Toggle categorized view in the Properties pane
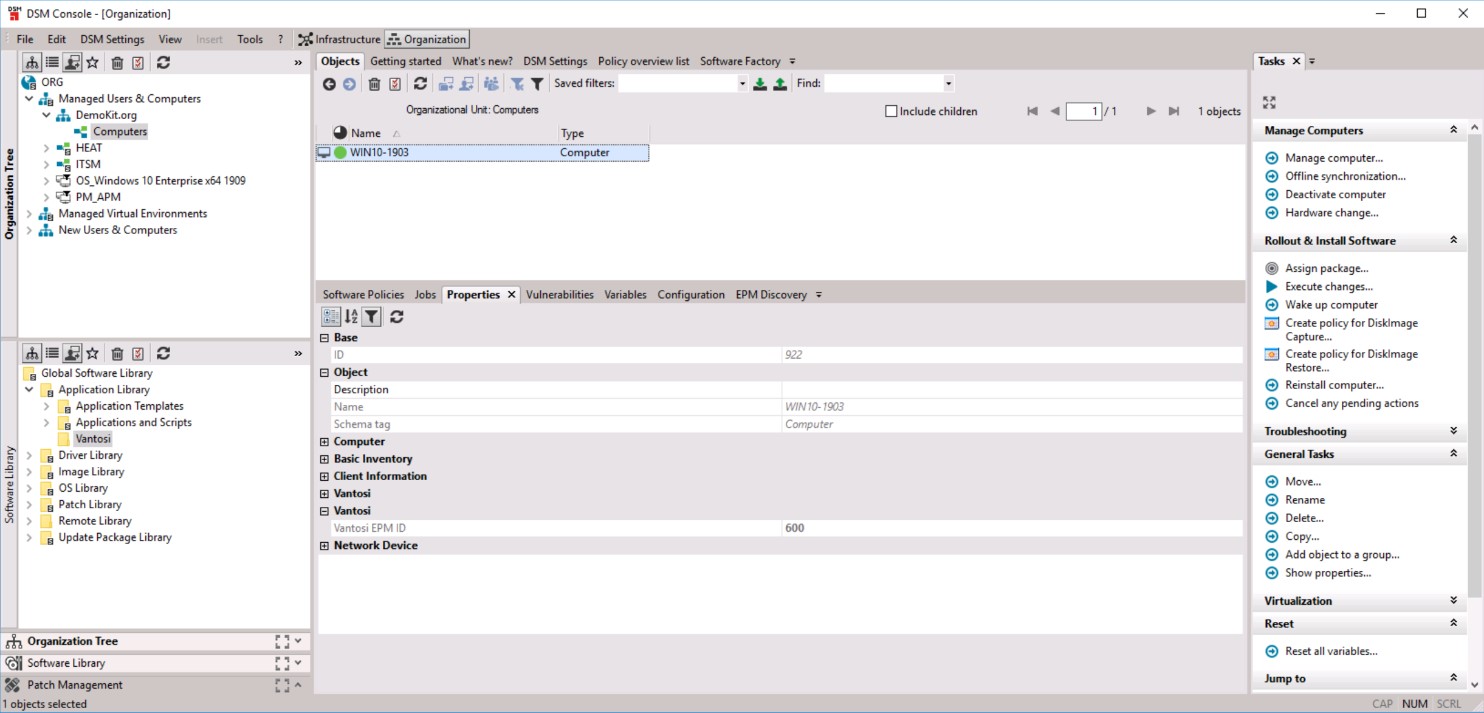 (x=331, y=316)
